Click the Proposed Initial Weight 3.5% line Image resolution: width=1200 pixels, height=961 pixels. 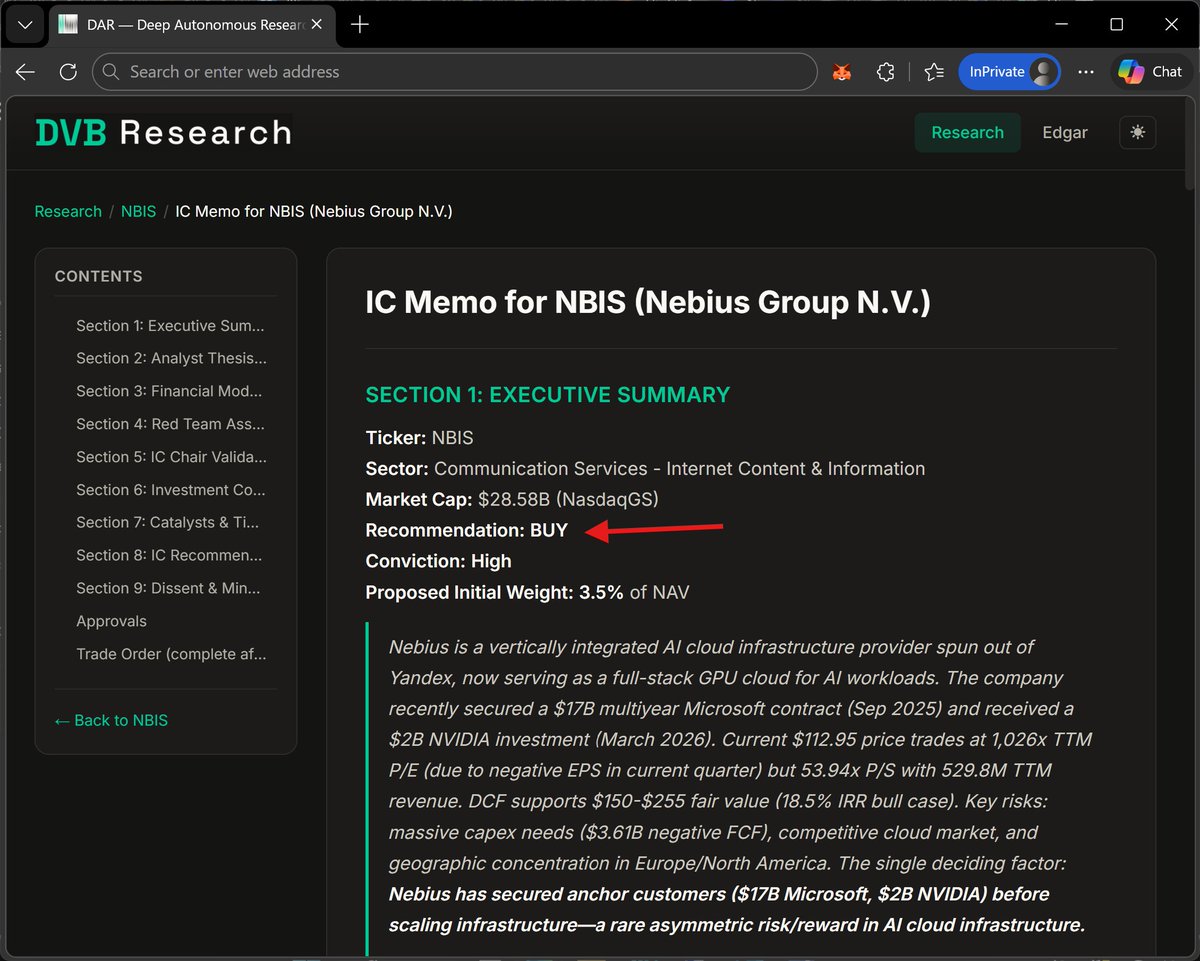point(527,593)
